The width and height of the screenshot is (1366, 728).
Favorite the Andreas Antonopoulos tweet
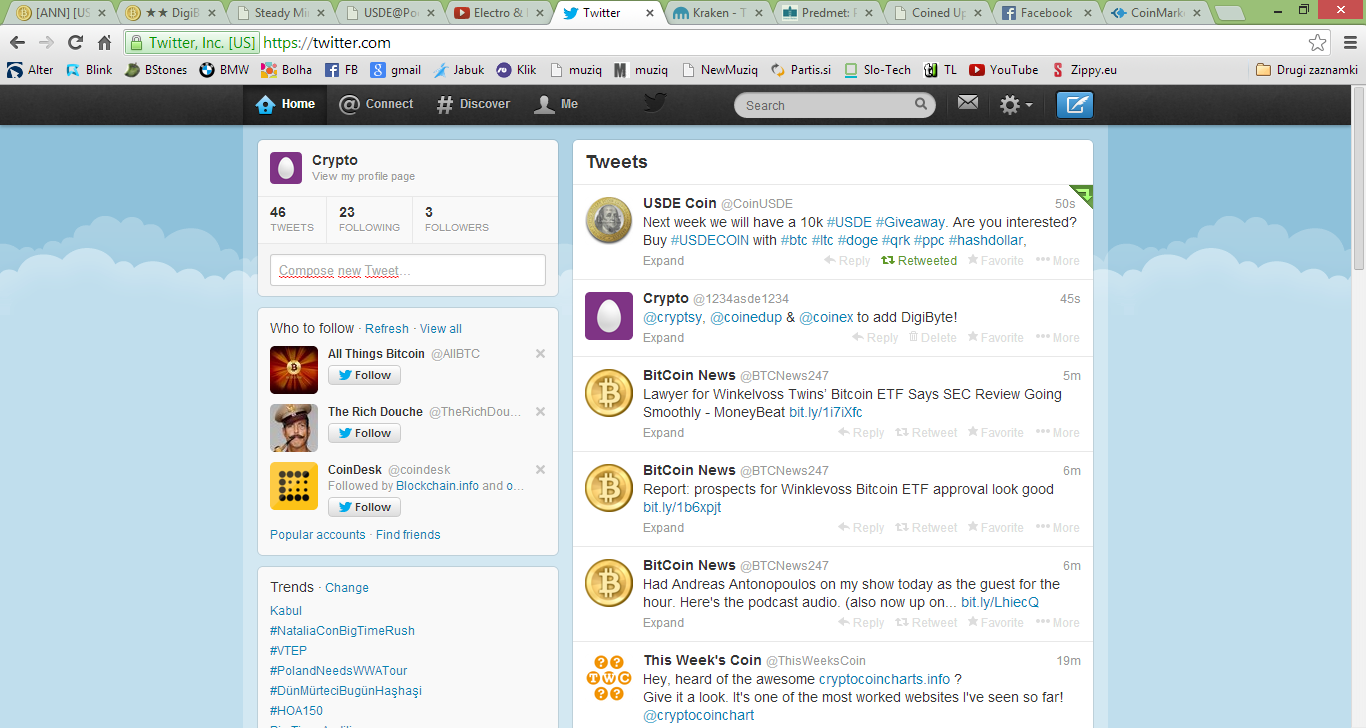996,622
